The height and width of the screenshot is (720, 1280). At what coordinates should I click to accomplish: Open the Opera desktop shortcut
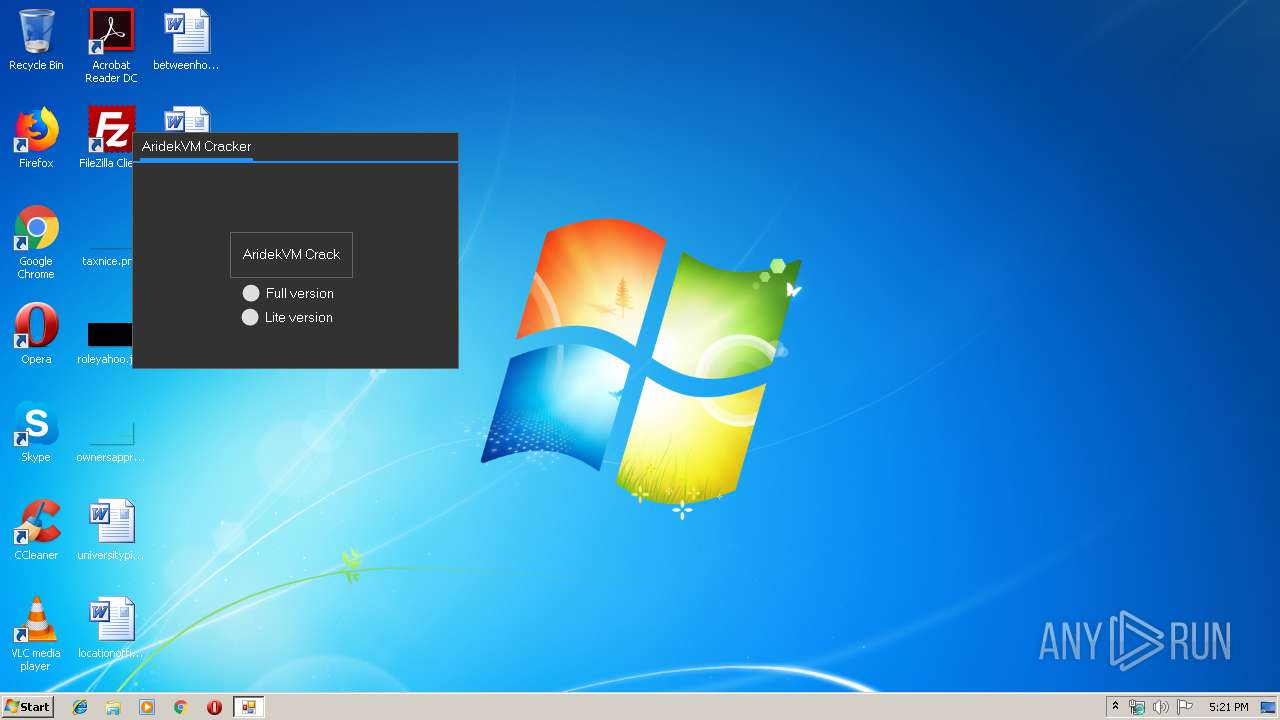coord(36,334)
